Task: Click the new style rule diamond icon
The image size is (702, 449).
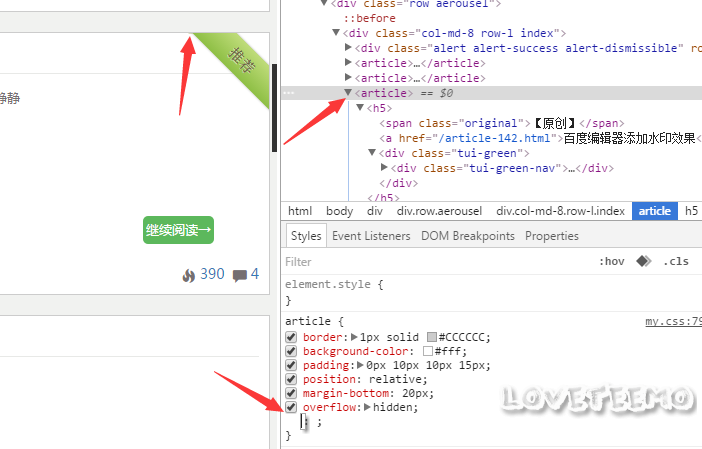Action: pyautogui.click(x=643, y=262)
